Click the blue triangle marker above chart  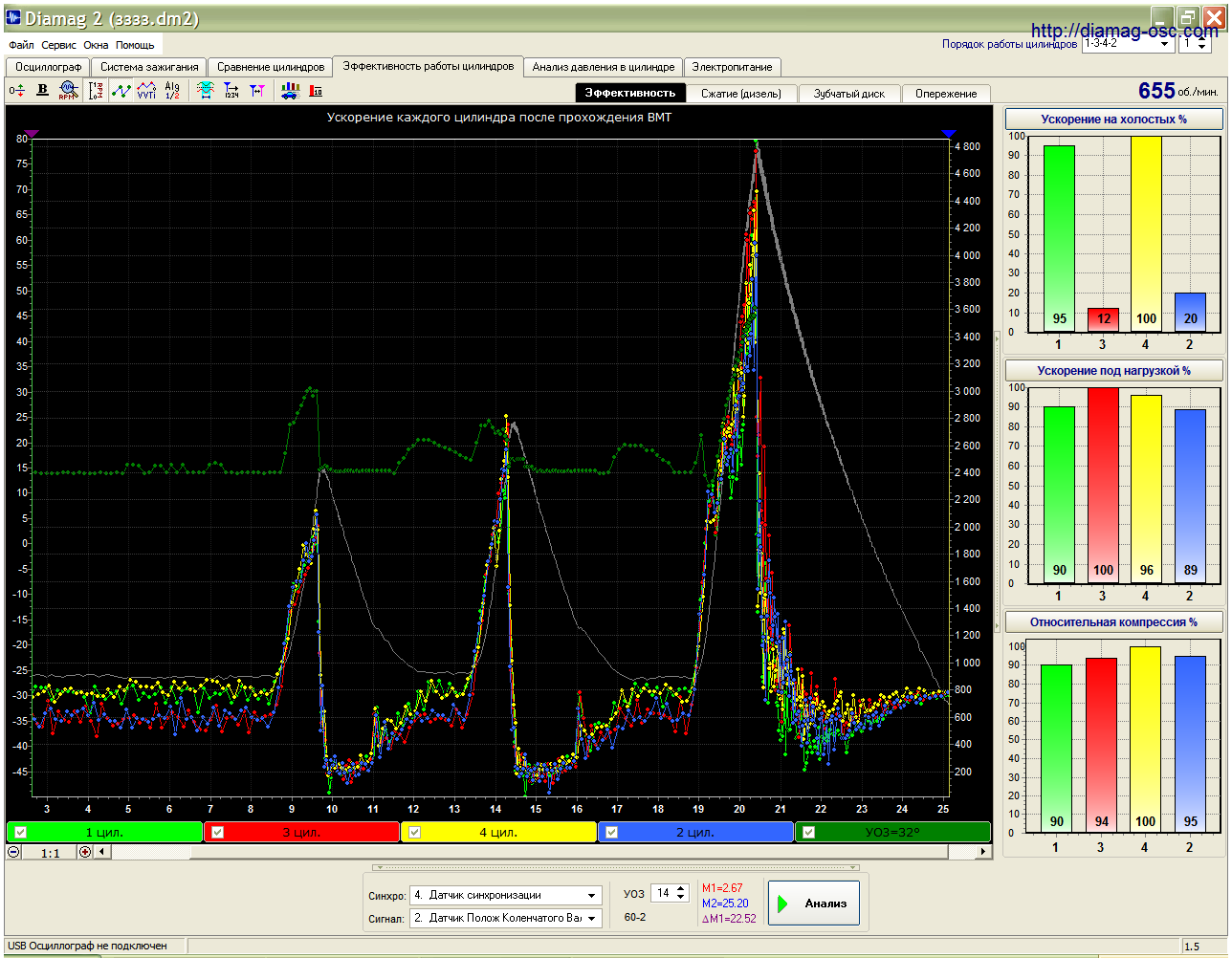coord(948,134)
